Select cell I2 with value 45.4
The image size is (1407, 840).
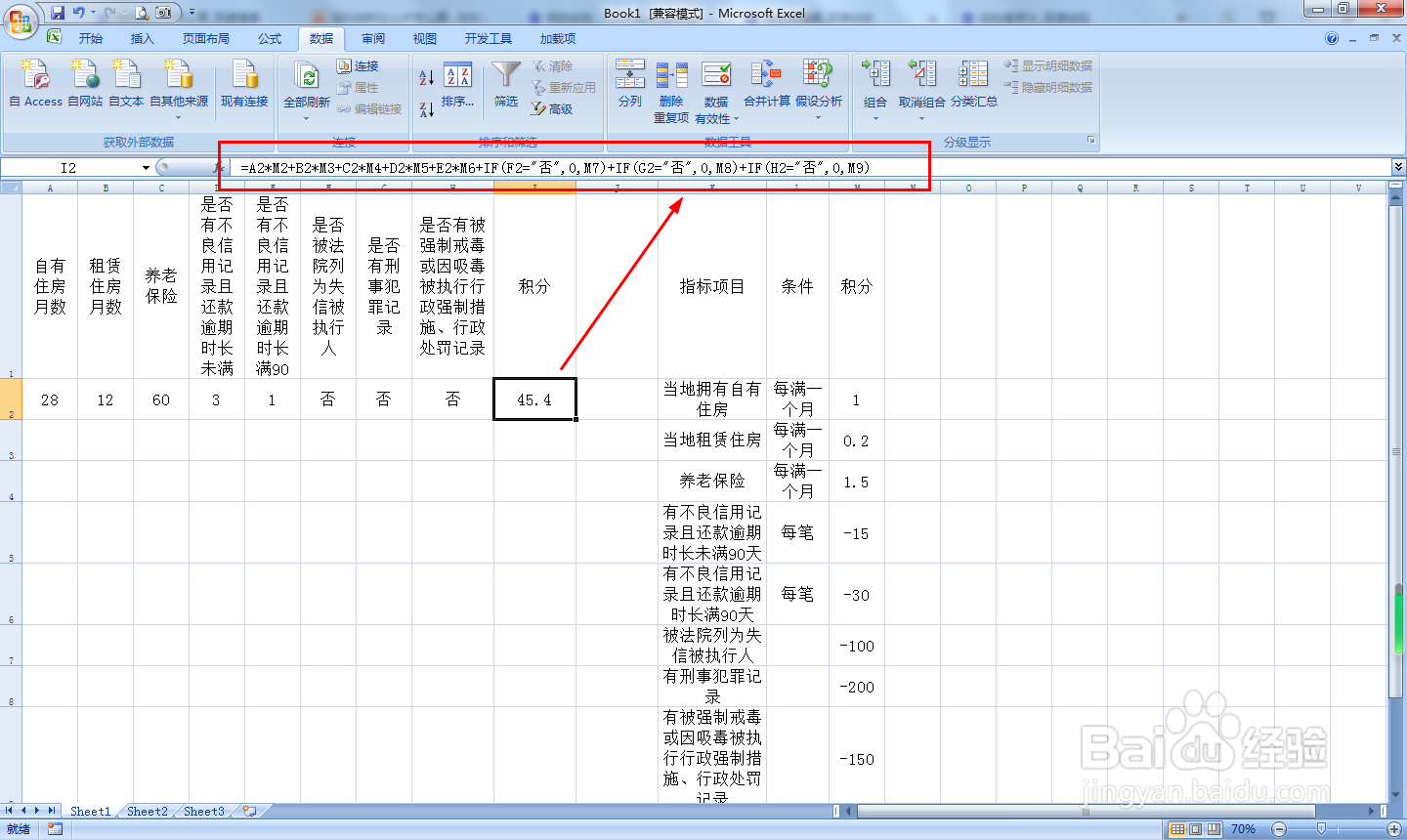534,399
